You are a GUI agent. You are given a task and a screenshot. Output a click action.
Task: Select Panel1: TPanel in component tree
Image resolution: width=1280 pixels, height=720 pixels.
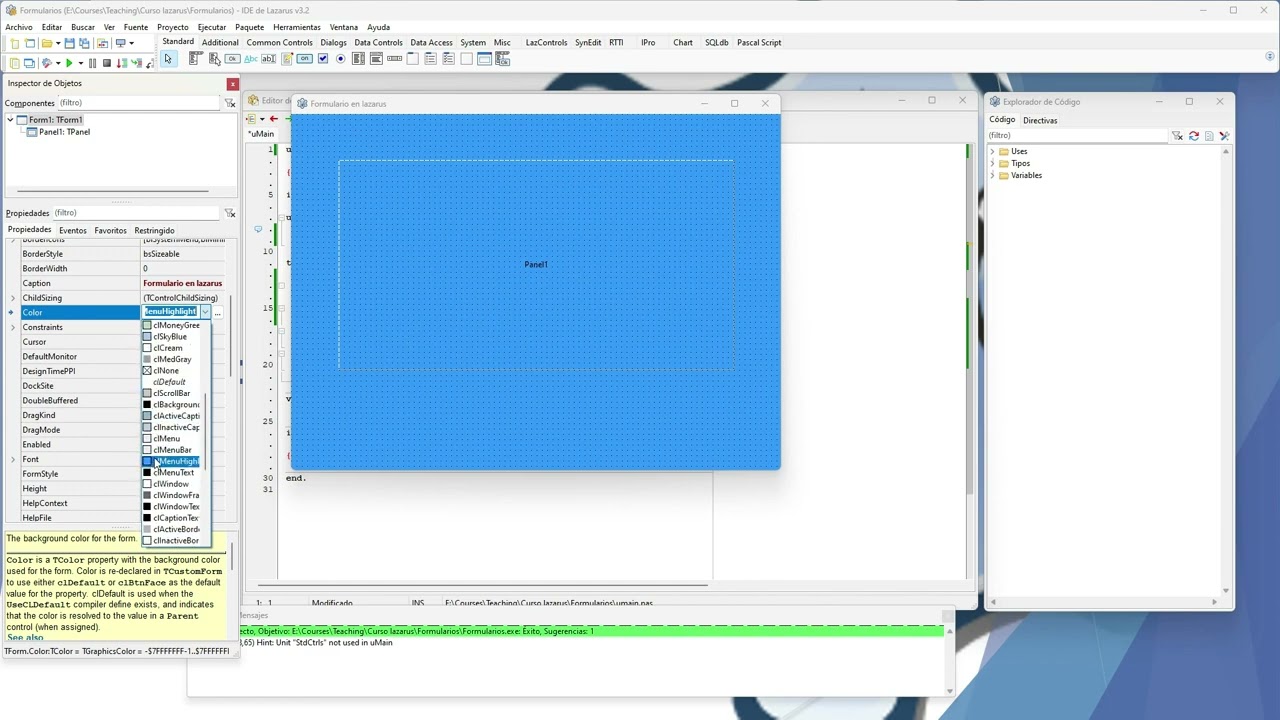(x=64, y=132)
